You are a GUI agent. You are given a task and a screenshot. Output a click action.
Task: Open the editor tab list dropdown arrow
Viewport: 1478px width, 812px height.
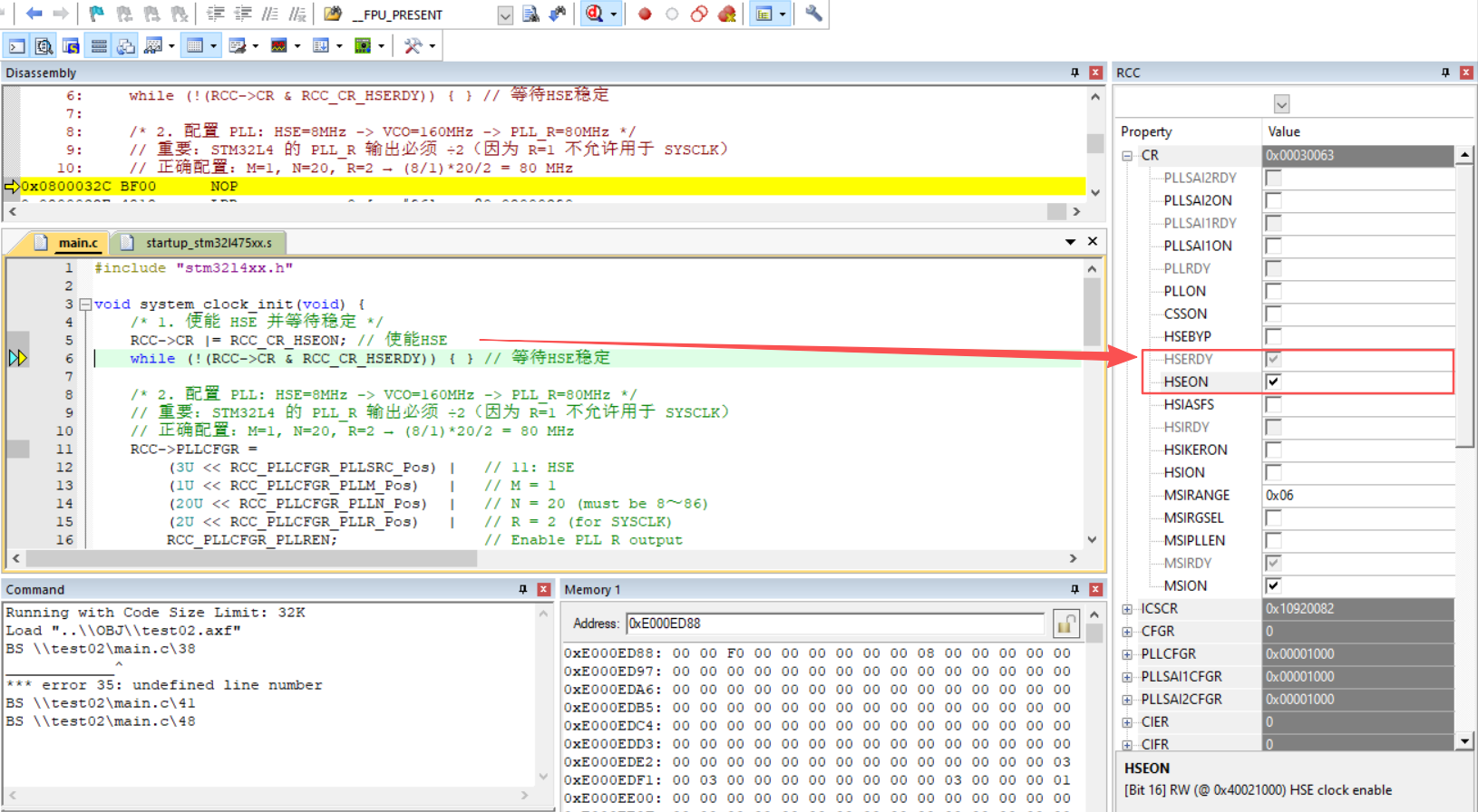(x=1070, y=241)
